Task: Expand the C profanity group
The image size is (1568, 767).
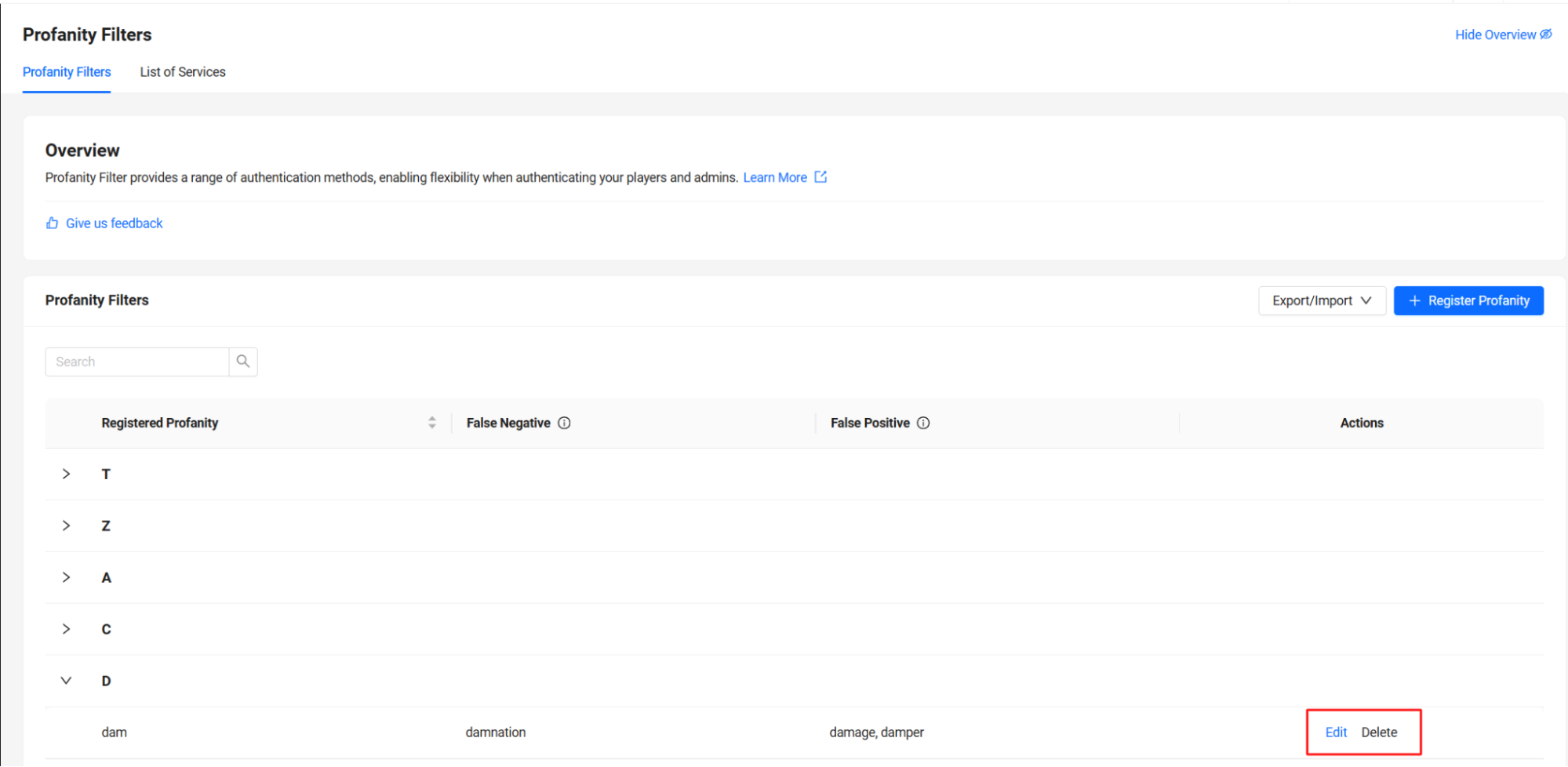Action: point(67,629)
